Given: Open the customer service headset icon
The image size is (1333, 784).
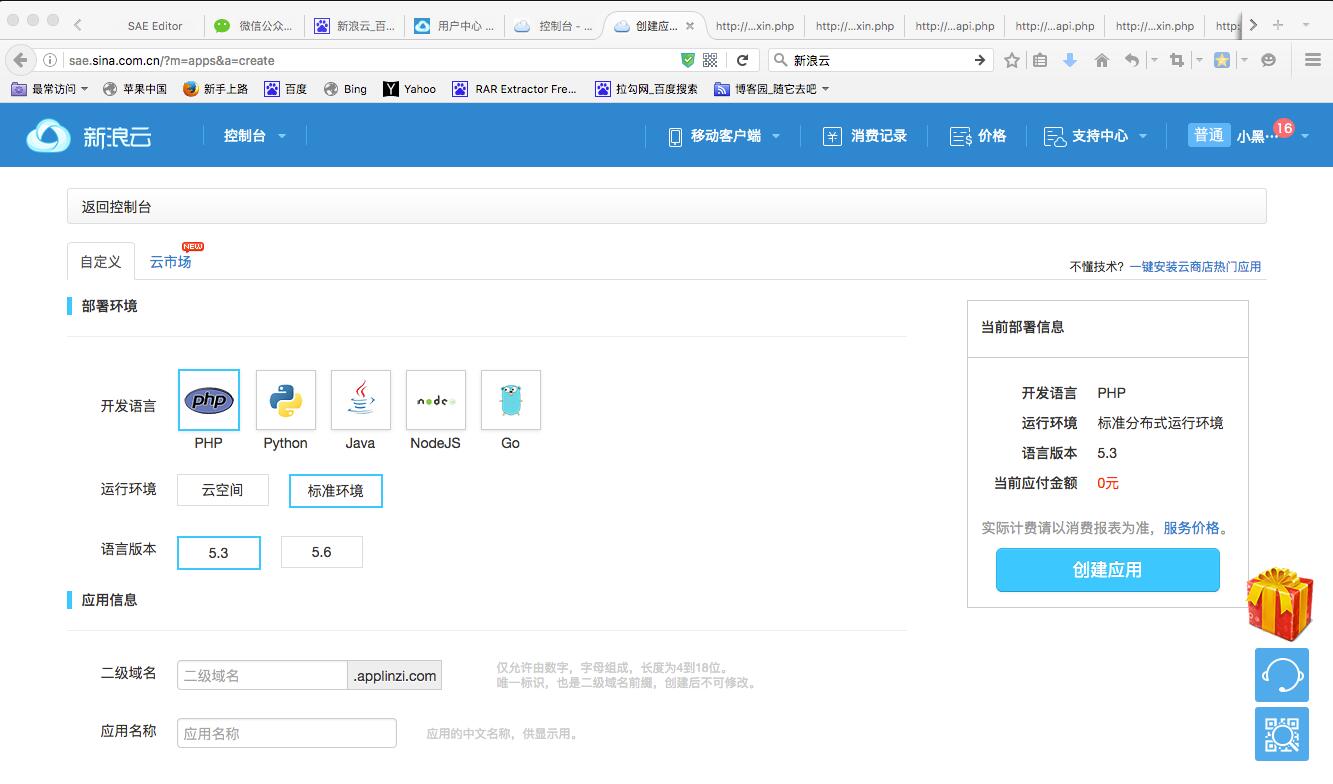Looking at the screenshot, I should click(1282, 675).
